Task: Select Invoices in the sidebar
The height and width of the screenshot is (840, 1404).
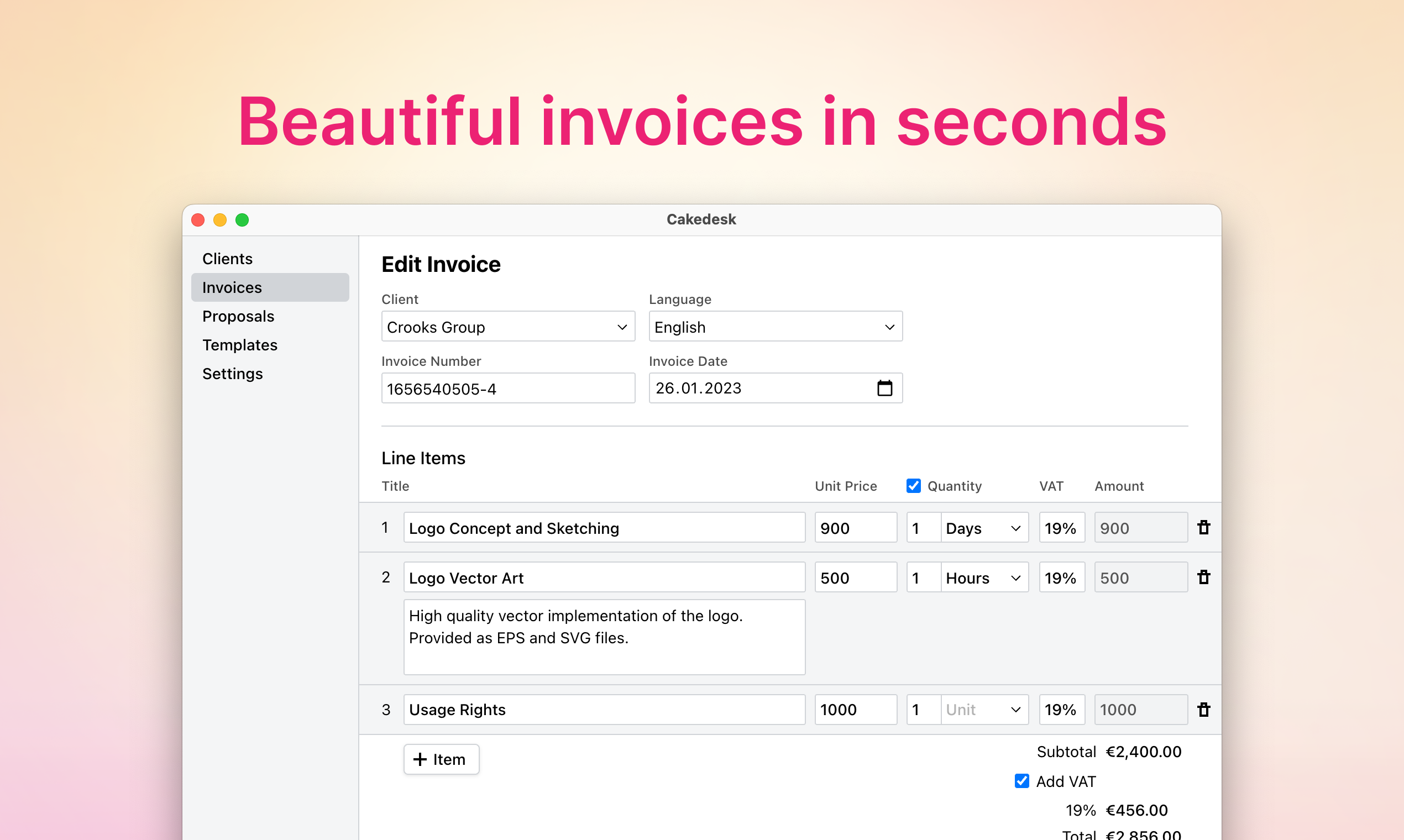Action: (270, 287)
